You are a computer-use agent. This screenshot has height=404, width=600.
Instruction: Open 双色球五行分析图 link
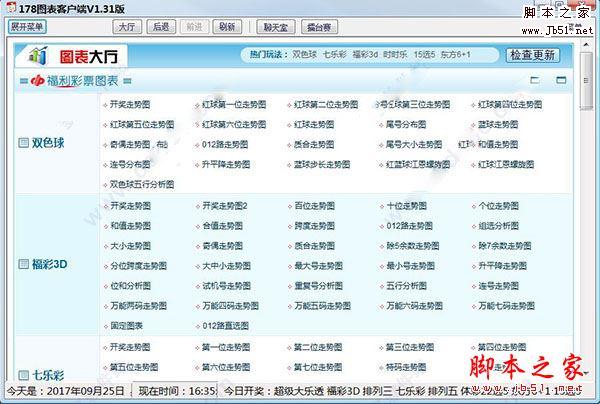point(142,184)
